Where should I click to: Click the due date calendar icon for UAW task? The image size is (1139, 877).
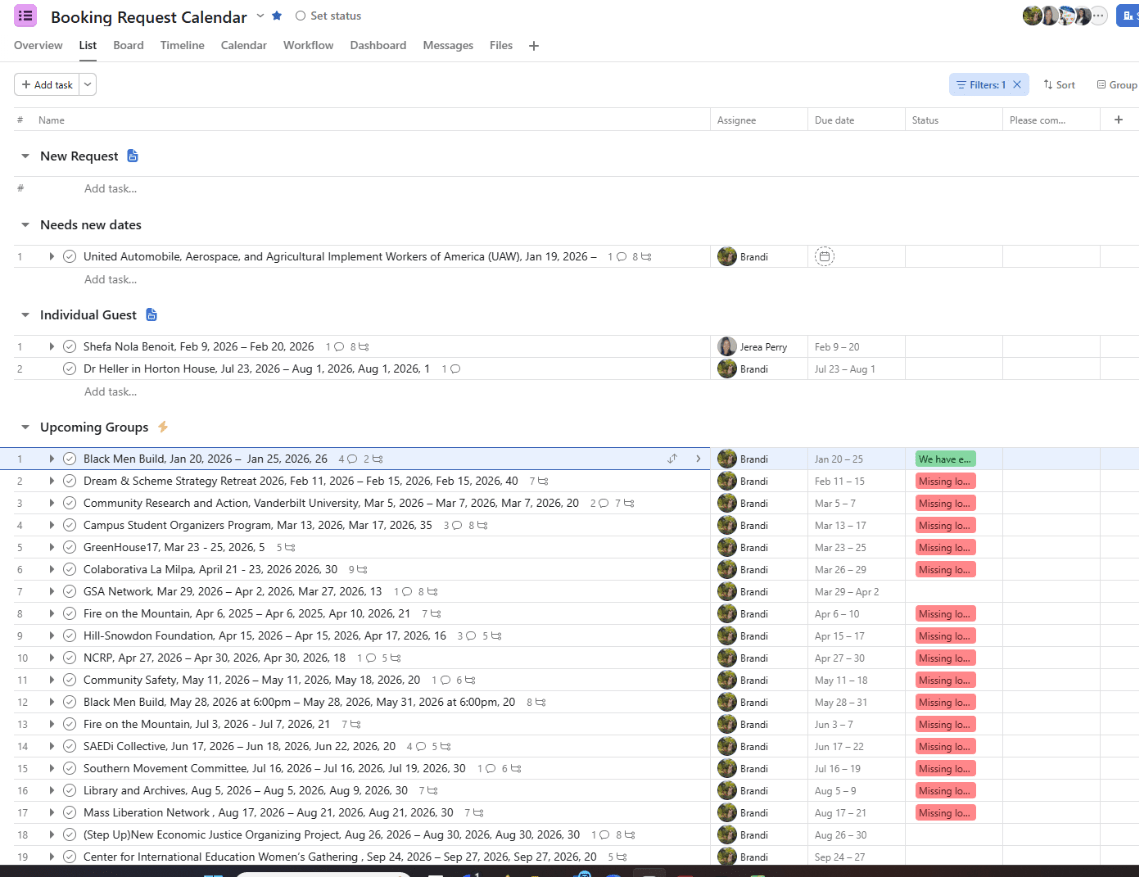coord(824,256)
